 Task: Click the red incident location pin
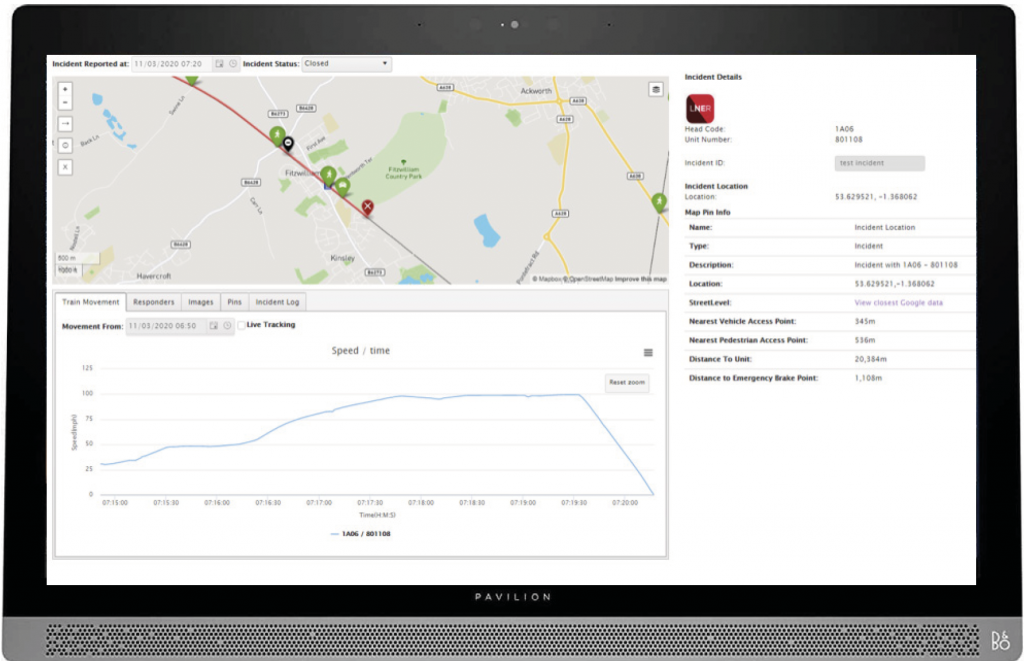367,207
